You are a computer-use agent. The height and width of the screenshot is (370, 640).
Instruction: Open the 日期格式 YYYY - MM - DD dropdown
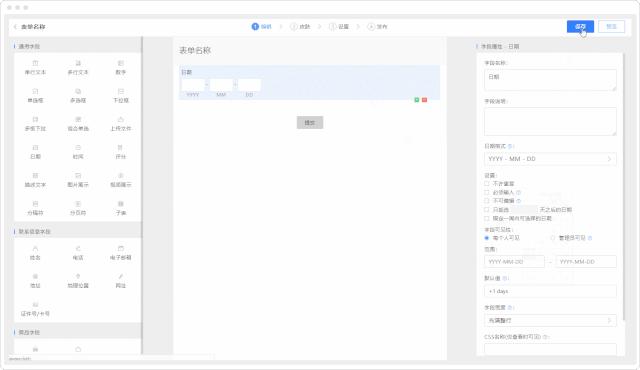pos(550,159)
